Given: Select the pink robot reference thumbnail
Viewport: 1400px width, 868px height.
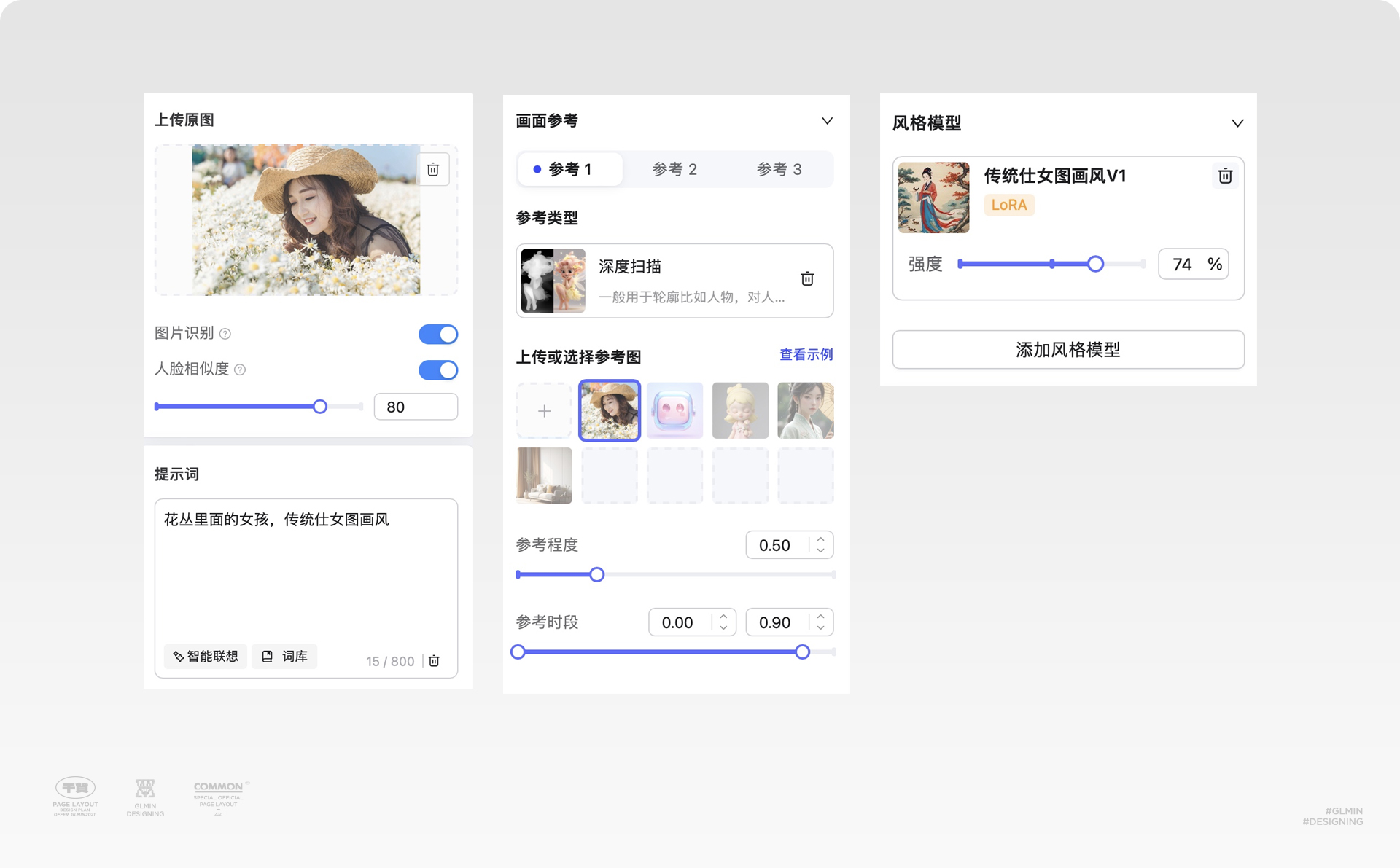Looking at the screenshot, I should [674, 411].
